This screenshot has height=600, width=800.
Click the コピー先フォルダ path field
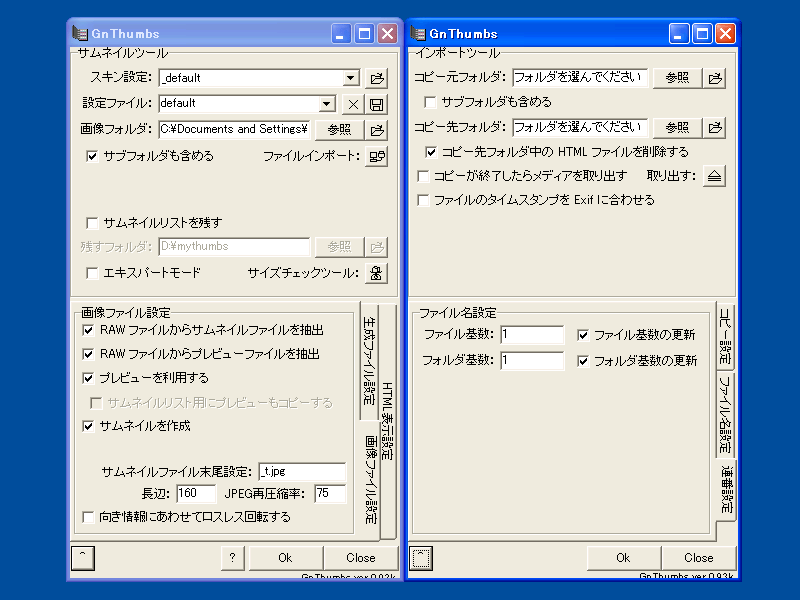580,128
